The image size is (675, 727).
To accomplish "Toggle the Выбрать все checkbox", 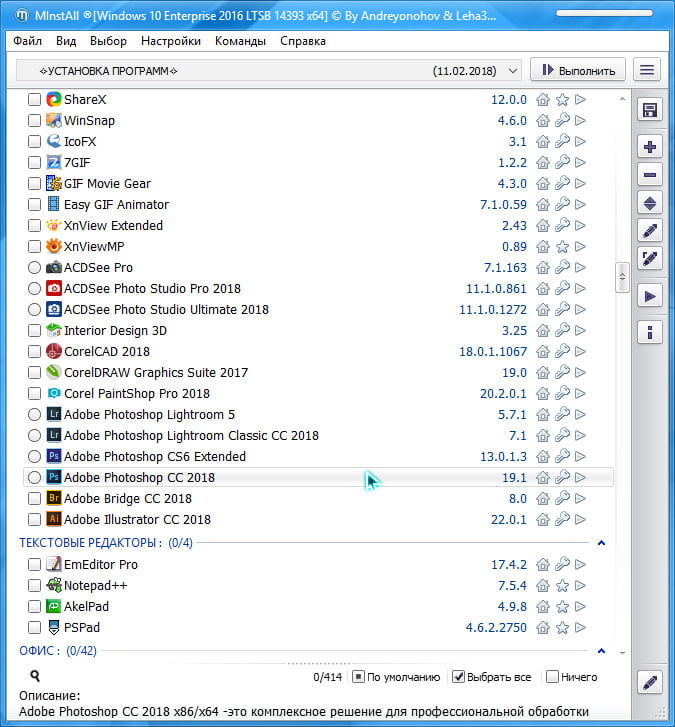I will click(459, 677).
